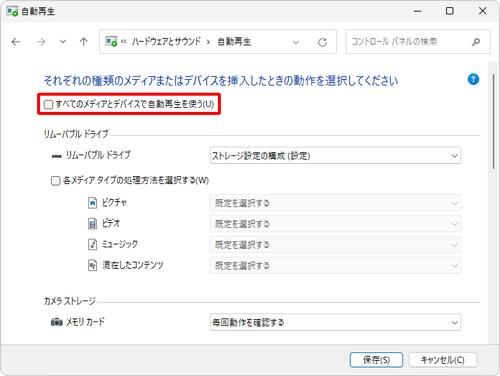Image resolution: width=500 pixels, height=376 pixels.
Task: Click the control panel icon in the address bar
Action: (111, 42)
